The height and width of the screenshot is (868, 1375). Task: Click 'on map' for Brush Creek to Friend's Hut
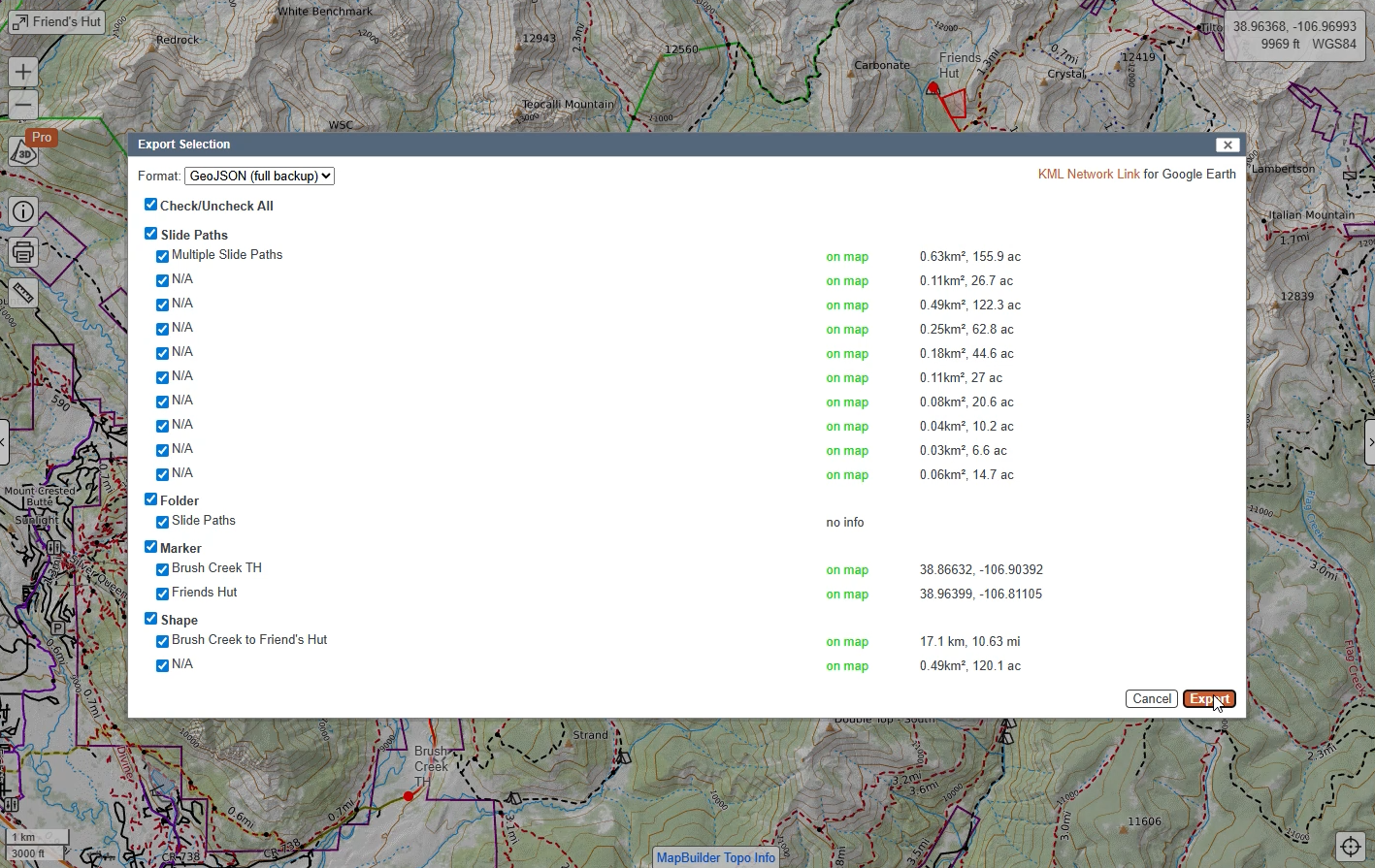tap(847, 642)
